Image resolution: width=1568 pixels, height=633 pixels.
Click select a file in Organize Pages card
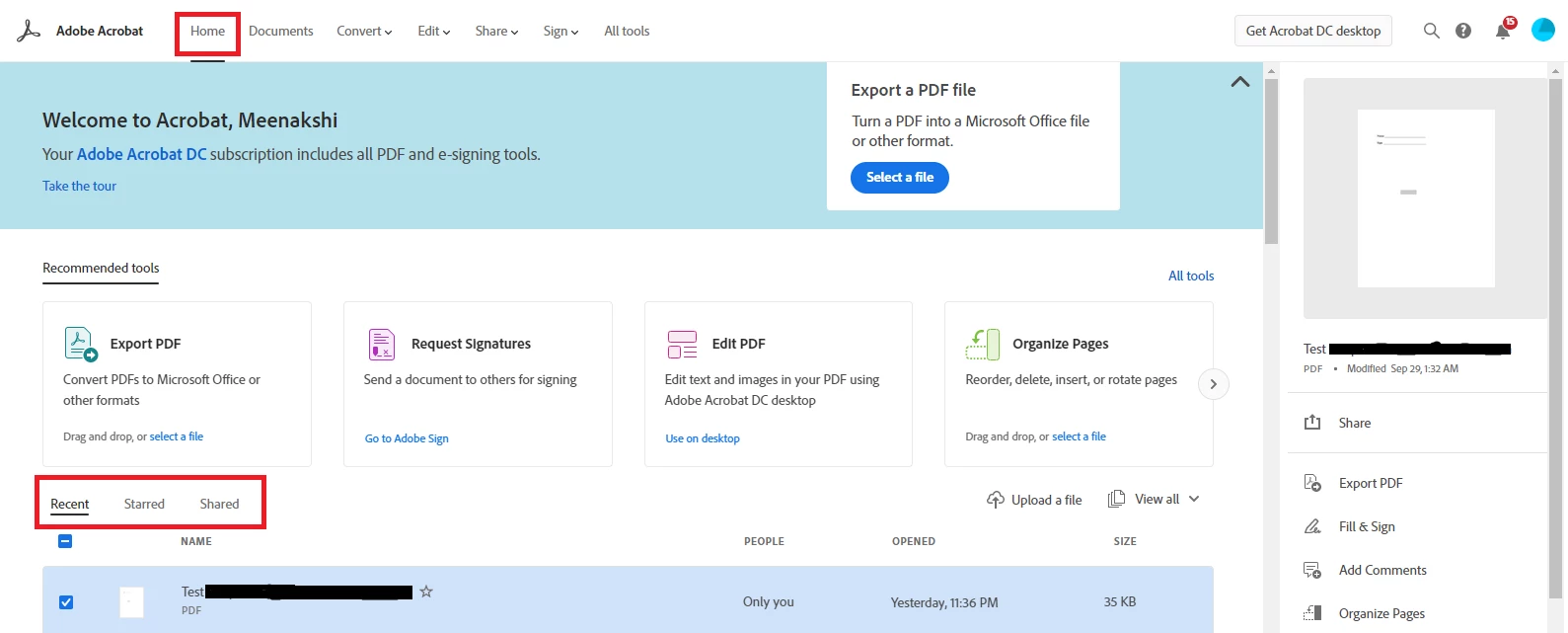pyautogui.click(x=1079, y=436)
